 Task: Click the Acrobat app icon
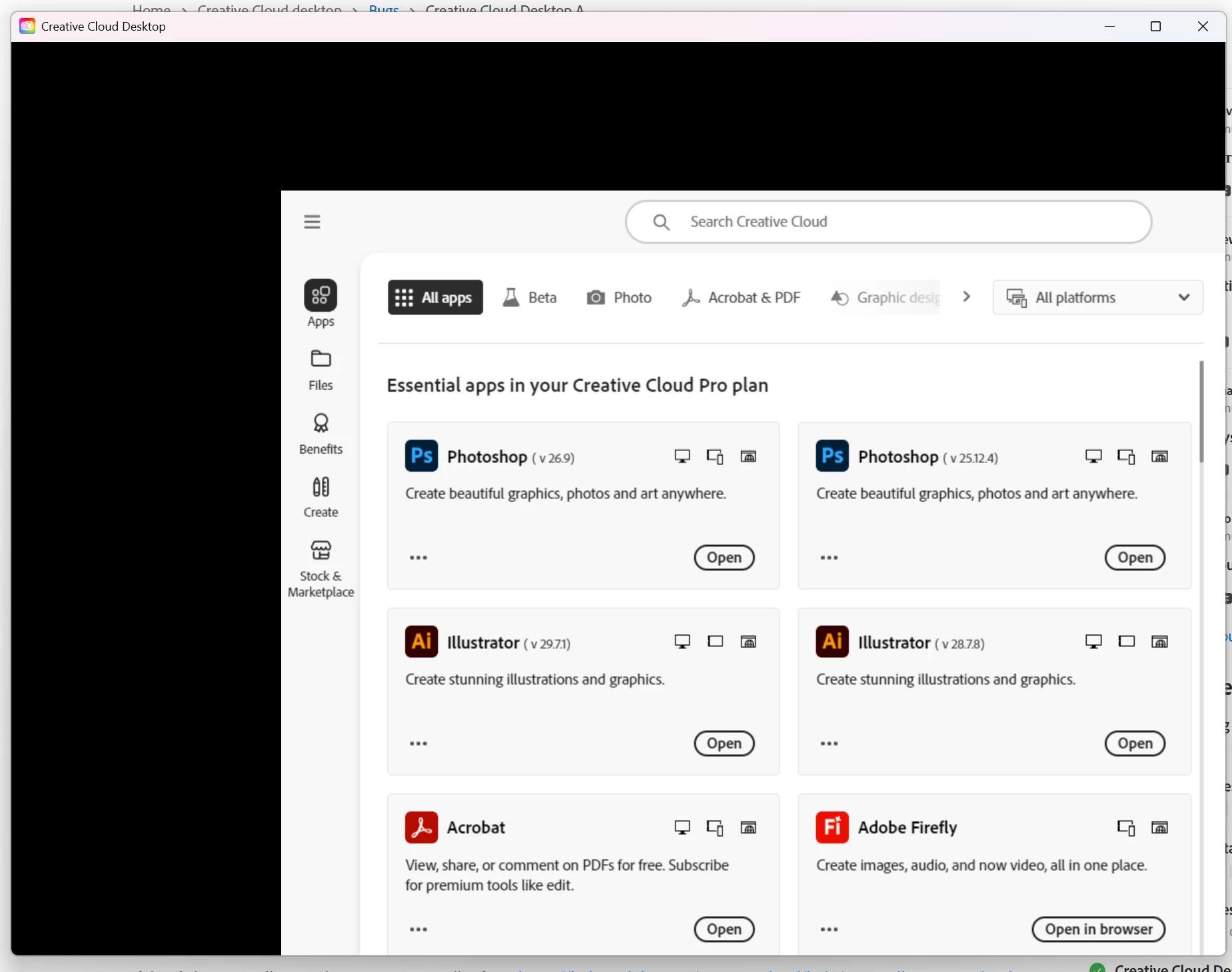tap(421, 827)
